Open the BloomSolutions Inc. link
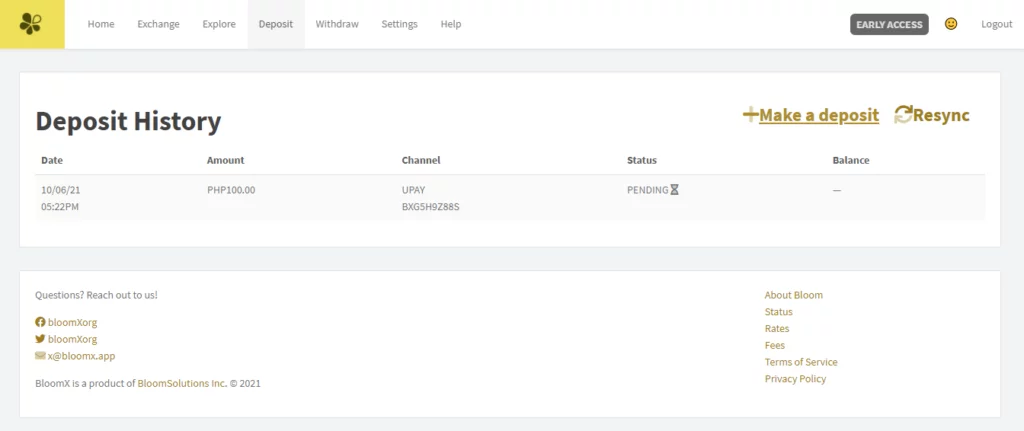The image size is (1024, 431). pos(182,383)
